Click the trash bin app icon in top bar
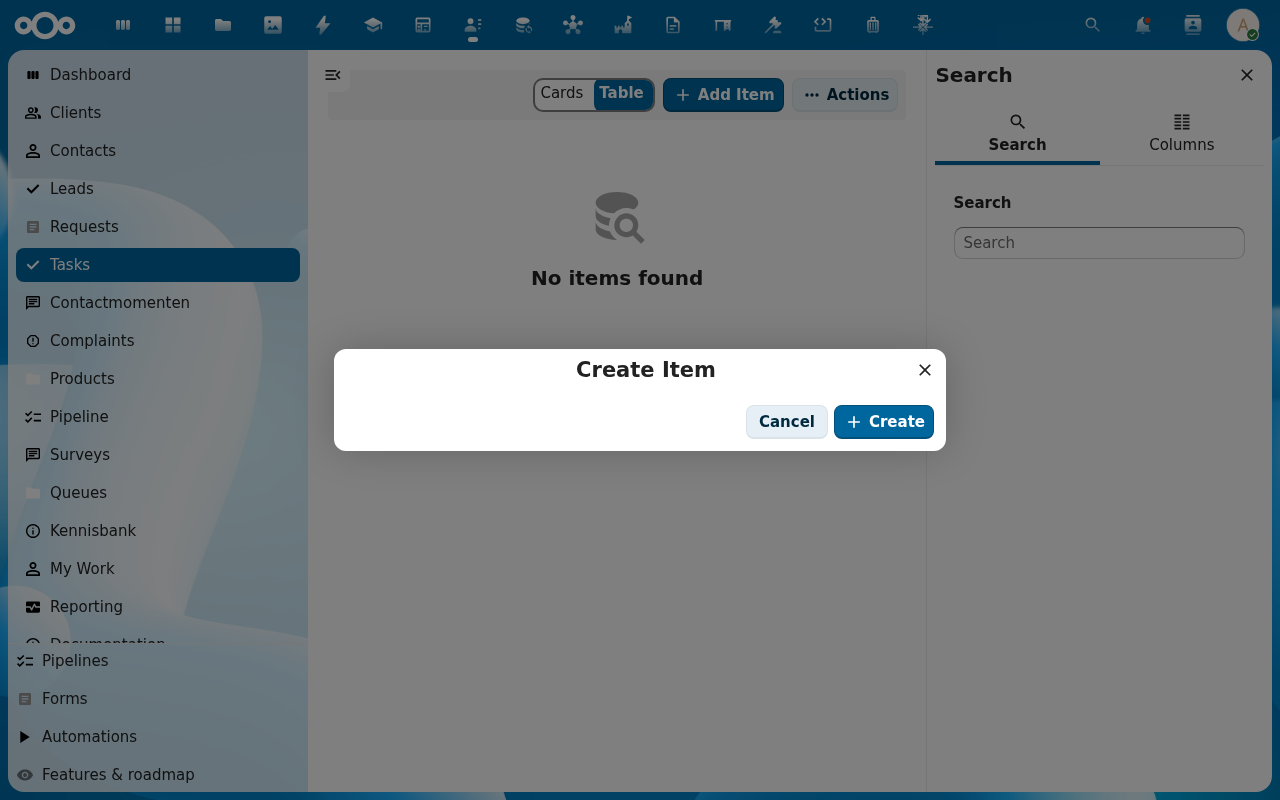The height and width of the screenshot is (800, 1280). (x=873, y=25)
